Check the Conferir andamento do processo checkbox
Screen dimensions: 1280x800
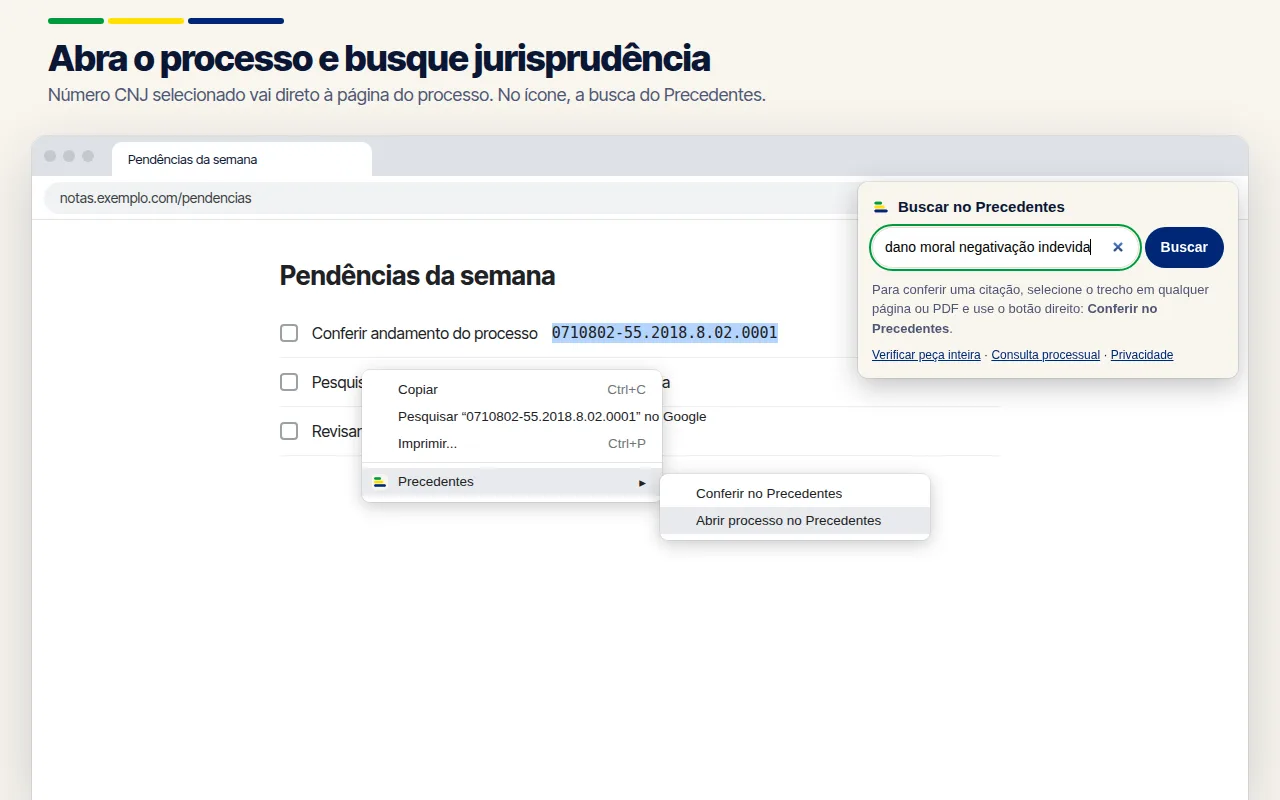pos(289,333)
